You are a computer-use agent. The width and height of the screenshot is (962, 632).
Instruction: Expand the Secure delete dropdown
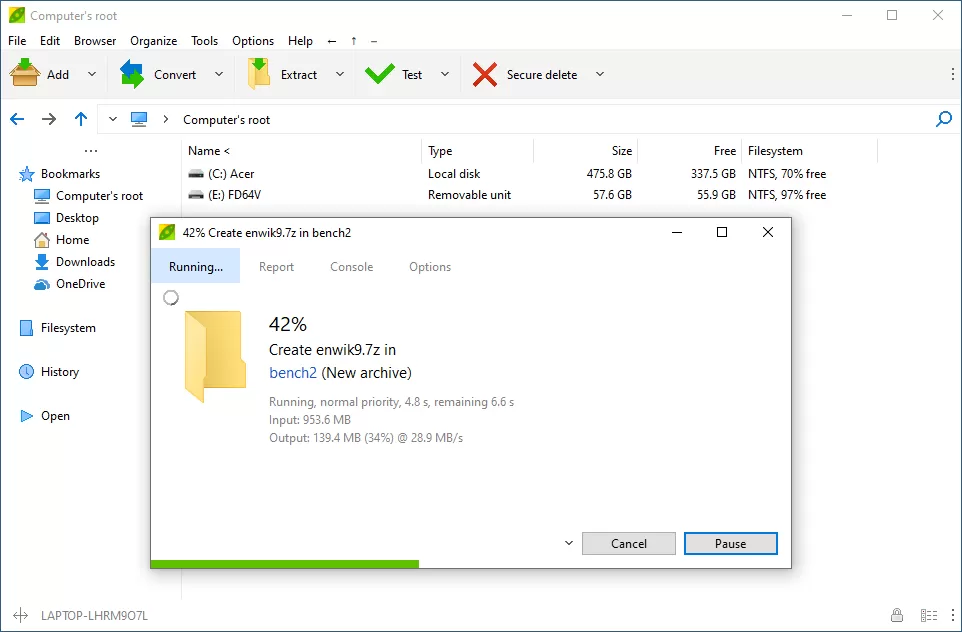(x=599, y=73)
